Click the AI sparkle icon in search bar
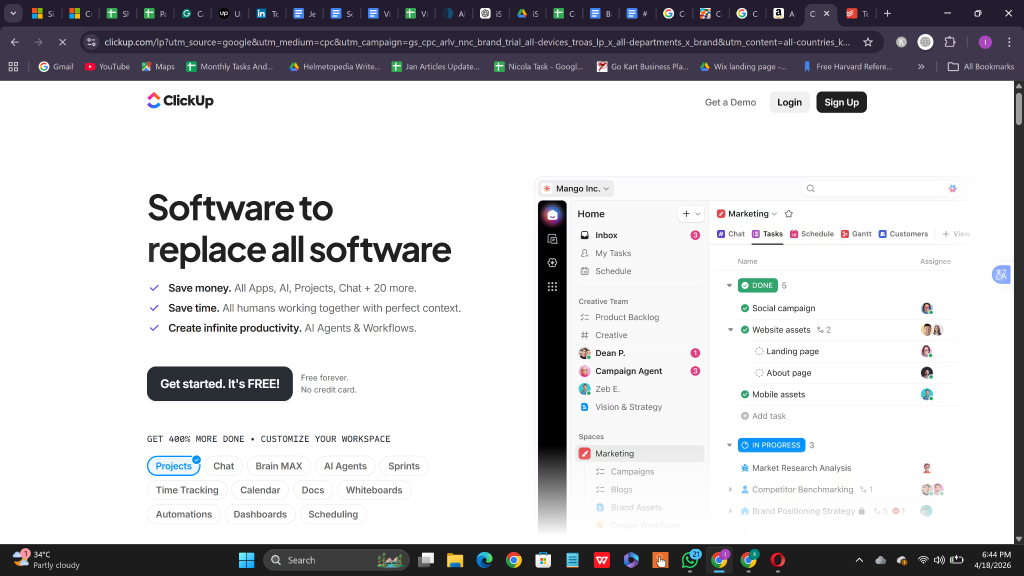Screen dimensions: 1024x576 [952, 189]
